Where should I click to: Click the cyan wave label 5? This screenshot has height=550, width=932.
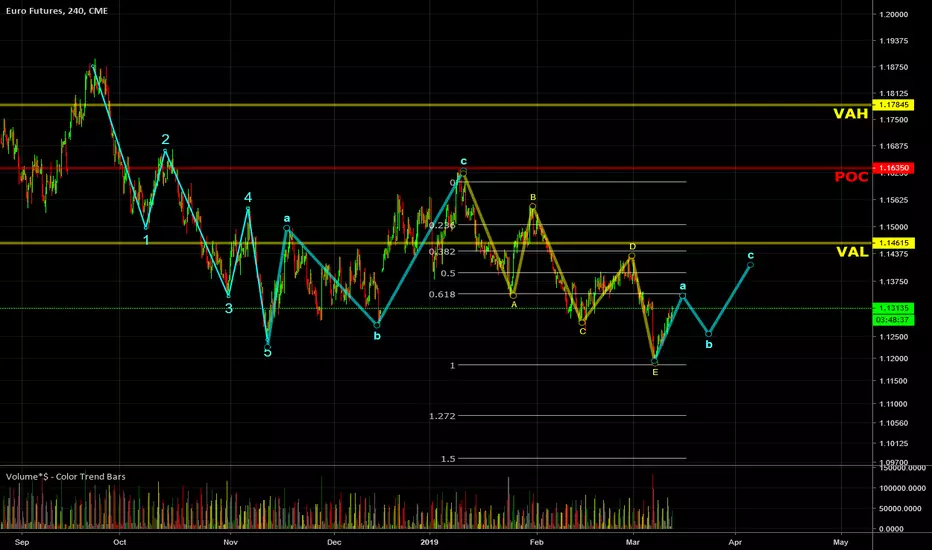coord(267,352)
